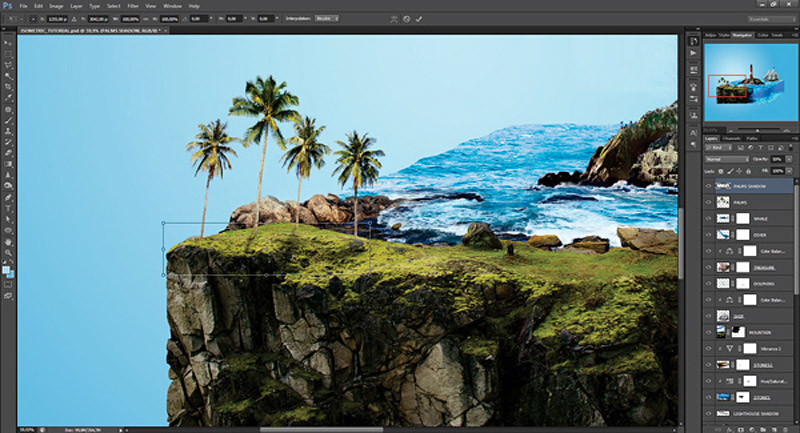800x433 pixels.
Task: Open the Normal blend mode dropdown
Action: [727, 160]
